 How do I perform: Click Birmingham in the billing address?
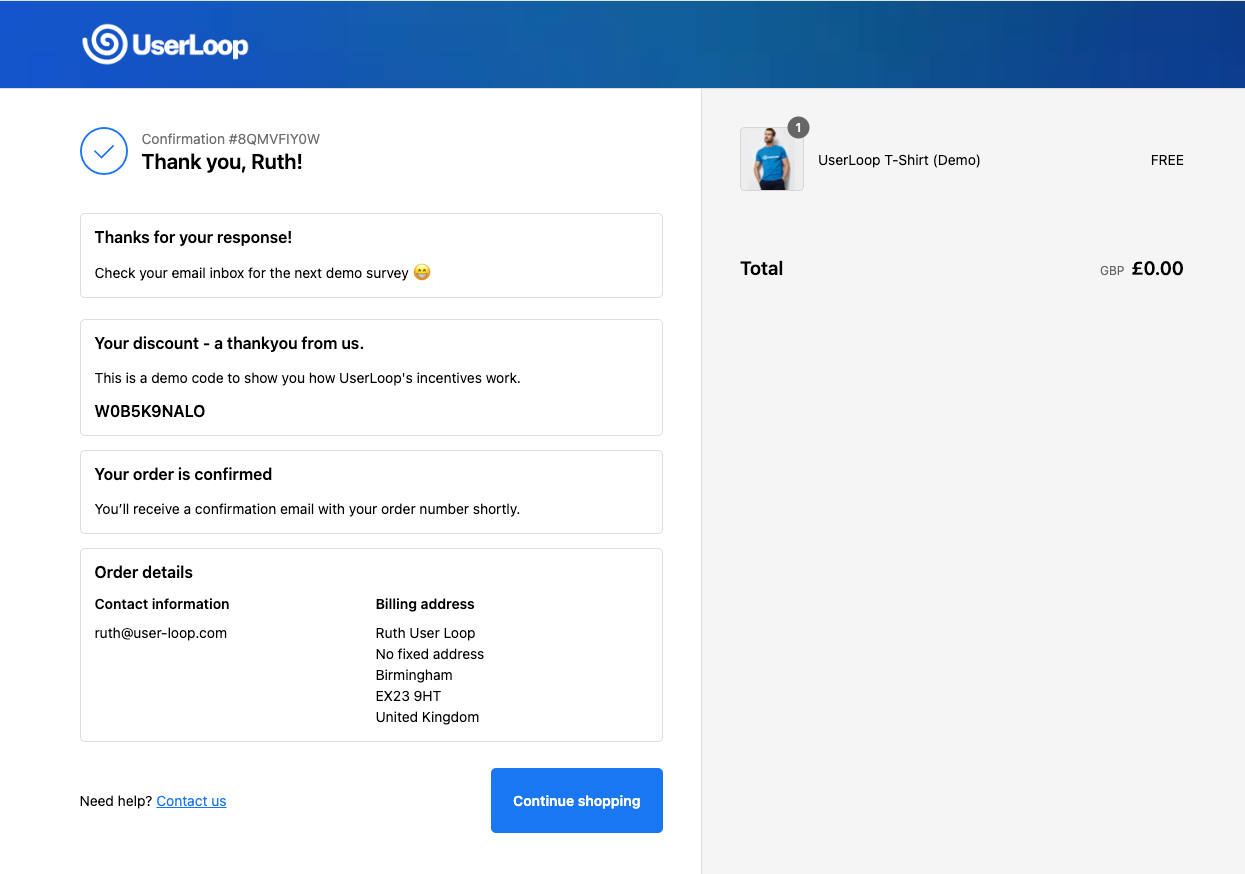[414, 675]
